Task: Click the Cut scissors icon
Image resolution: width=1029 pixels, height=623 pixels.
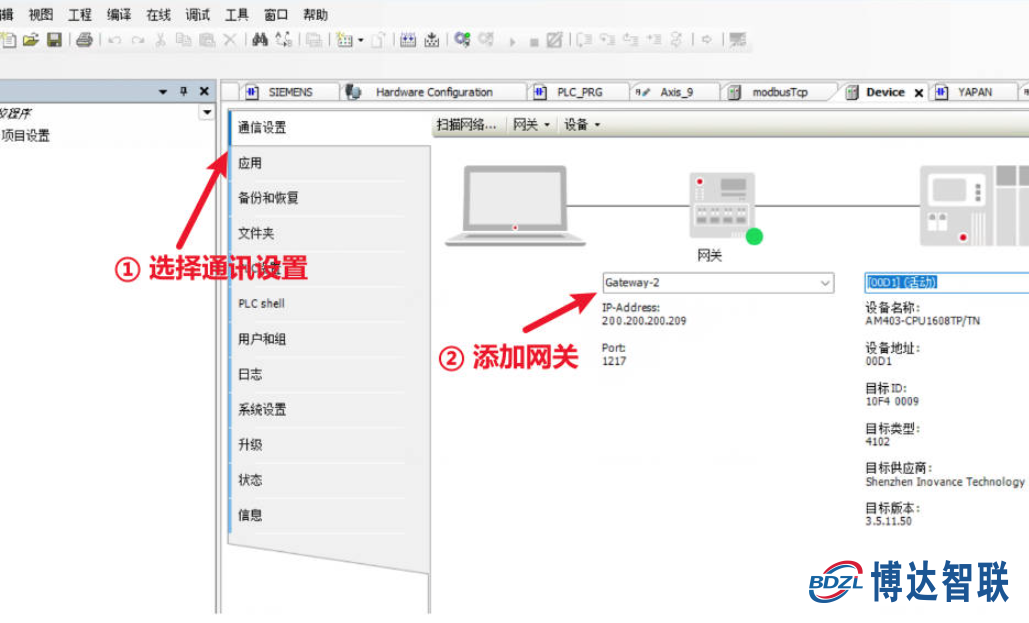Action: [x=160, y=40]
